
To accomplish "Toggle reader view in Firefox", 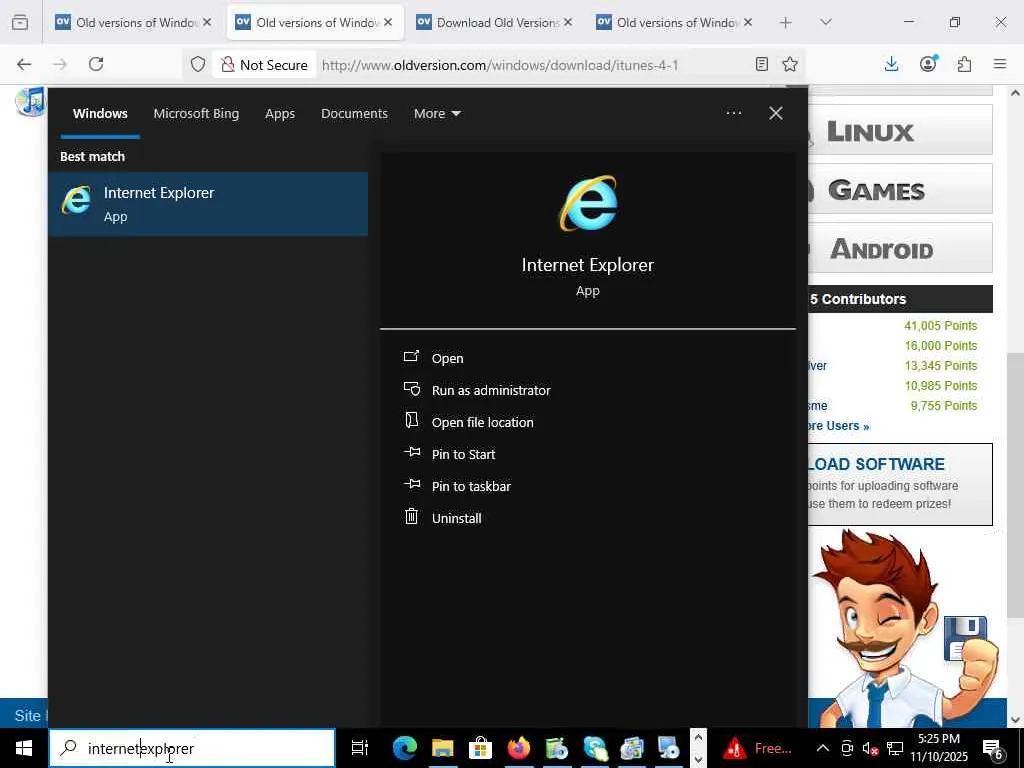I will click(x=761, y=64).
